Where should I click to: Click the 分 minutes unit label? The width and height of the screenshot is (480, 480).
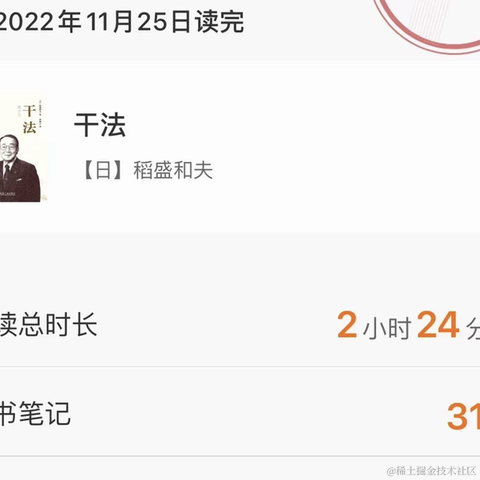(473, 328)
